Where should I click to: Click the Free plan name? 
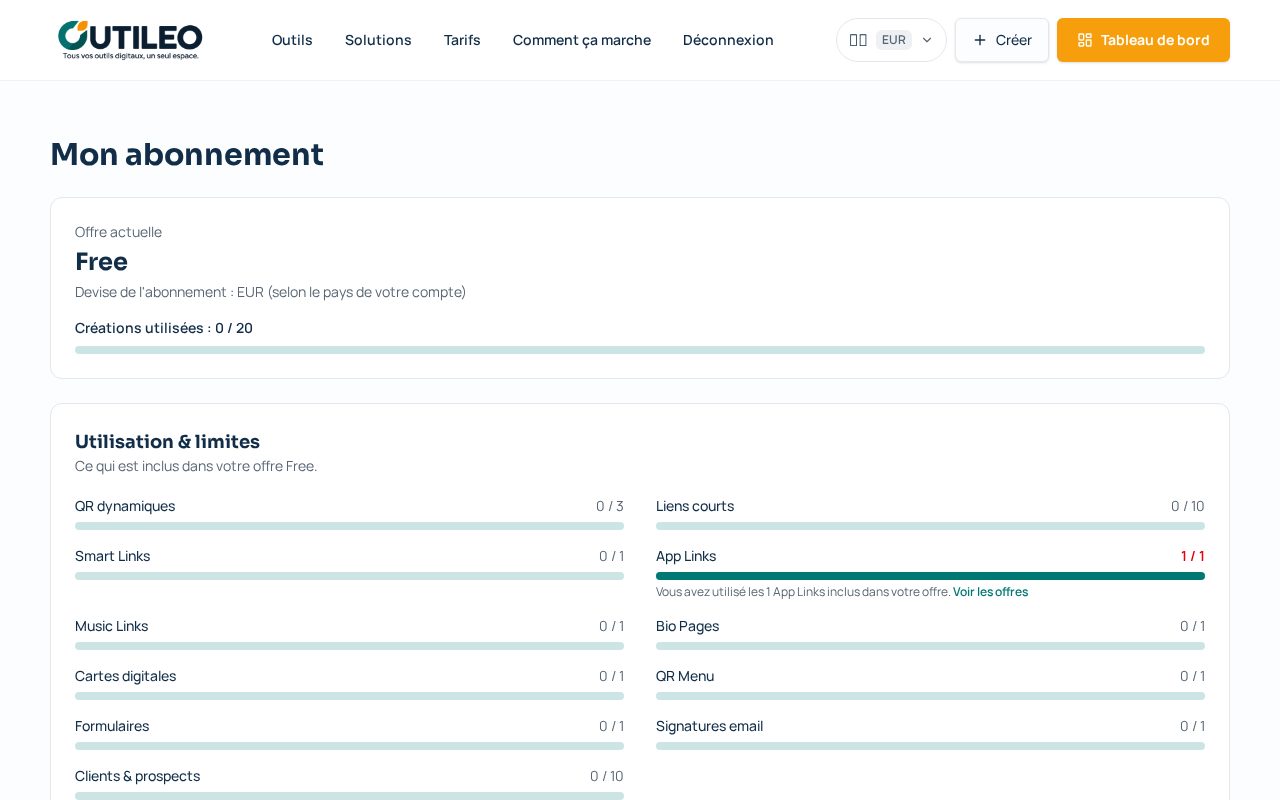point(101,261)
